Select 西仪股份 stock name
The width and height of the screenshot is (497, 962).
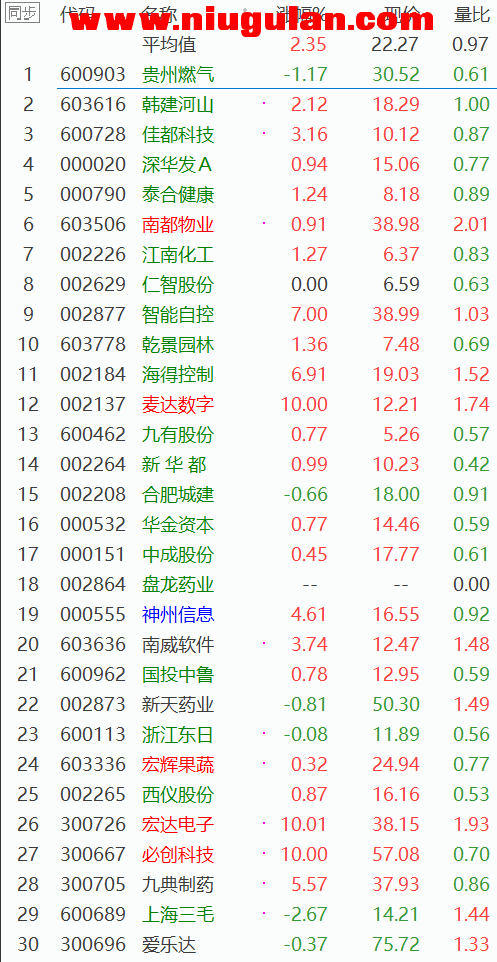point(178,795)
